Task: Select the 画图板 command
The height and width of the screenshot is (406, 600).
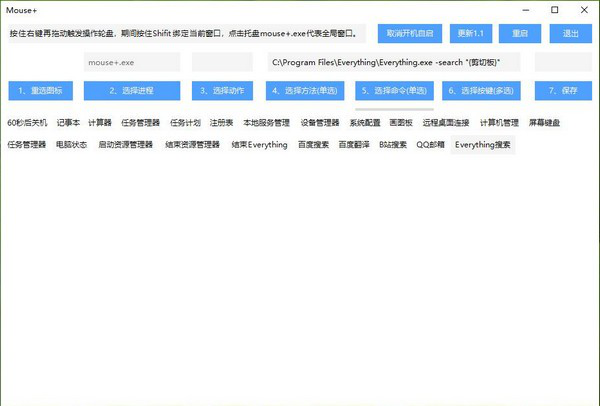Action: tap(401, 123)
